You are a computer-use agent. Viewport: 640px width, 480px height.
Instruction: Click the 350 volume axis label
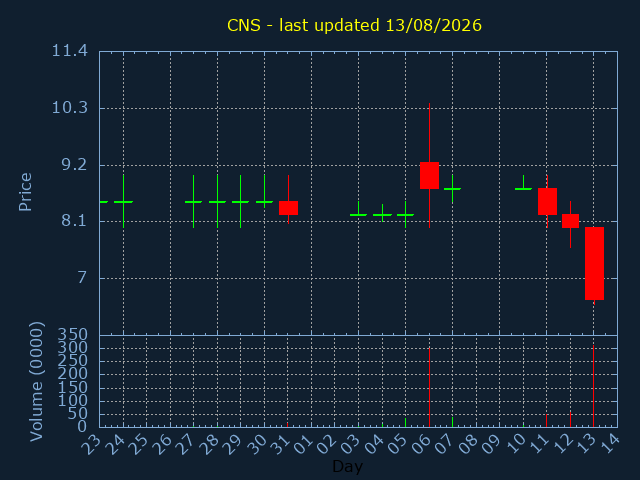coord(72,335)
